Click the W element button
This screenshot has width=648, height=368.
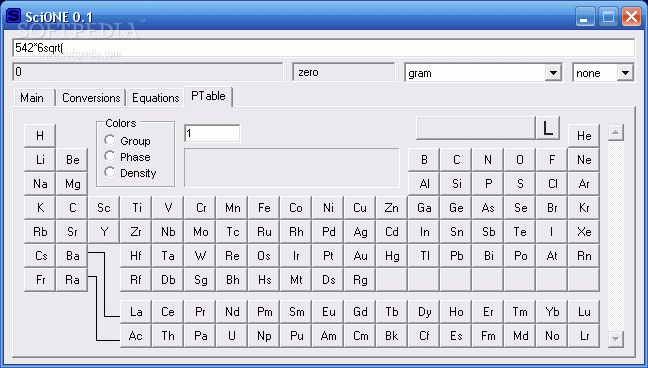(x=200, y=256)
